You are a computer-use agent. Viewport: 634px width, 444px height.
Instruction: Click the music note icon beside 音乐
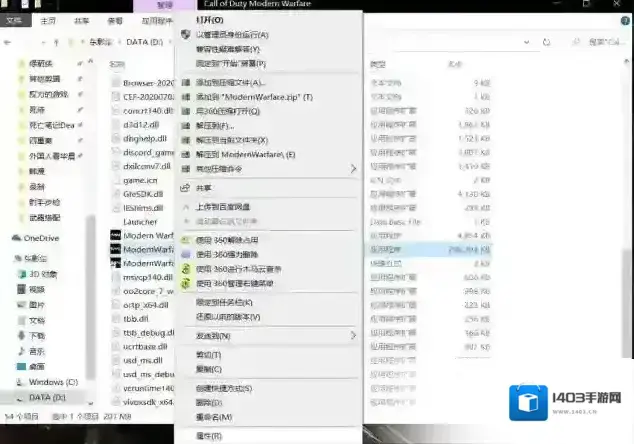(x=21, y=351)
